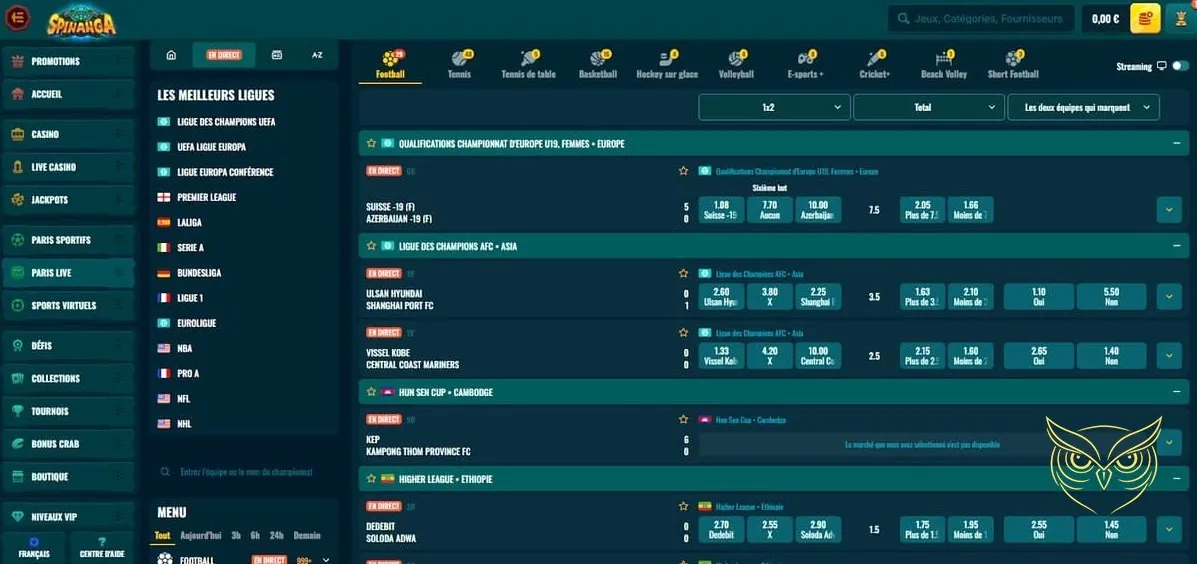This screenshot has width=1197, height=564.
Task: Open Paris Sportifs in the sidebar menu
Action: click(x=68, y=240)
